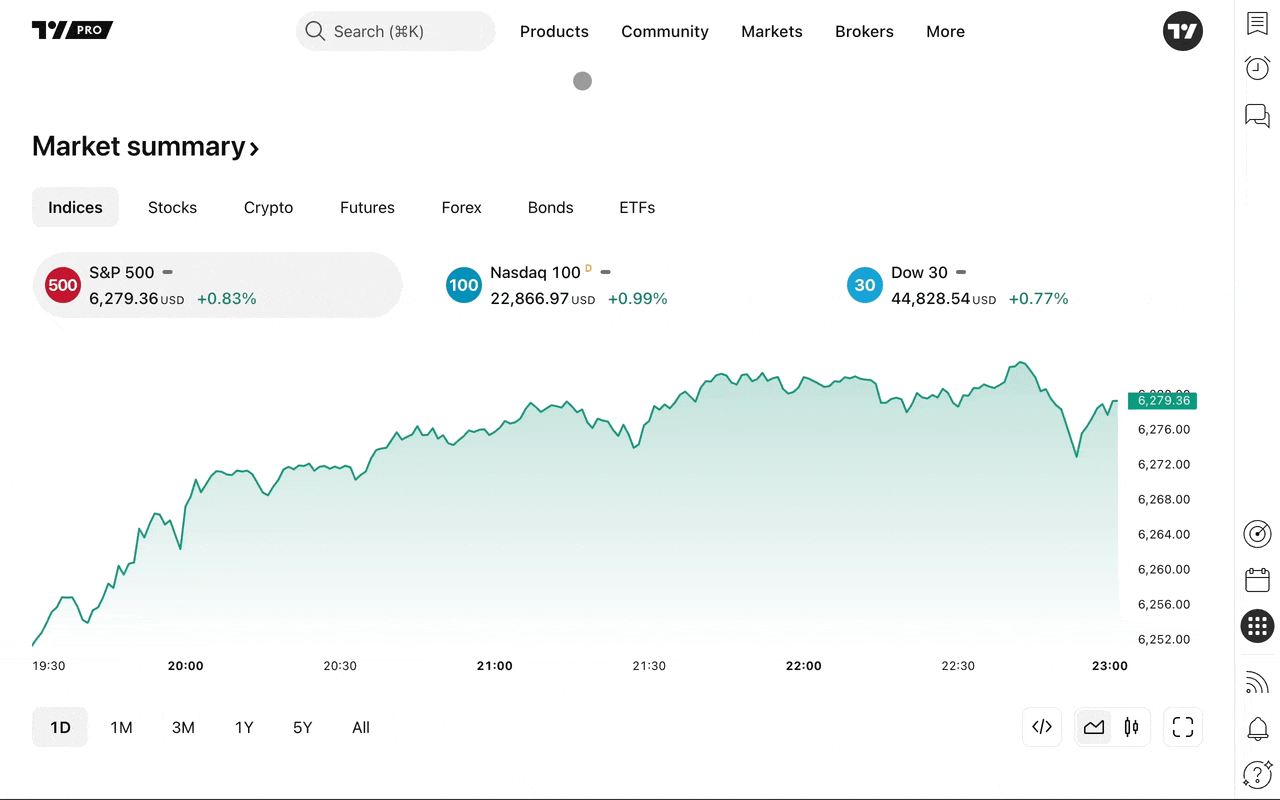Expand the Market summary section
1280x800 pixels.
(x=145, y=146)
